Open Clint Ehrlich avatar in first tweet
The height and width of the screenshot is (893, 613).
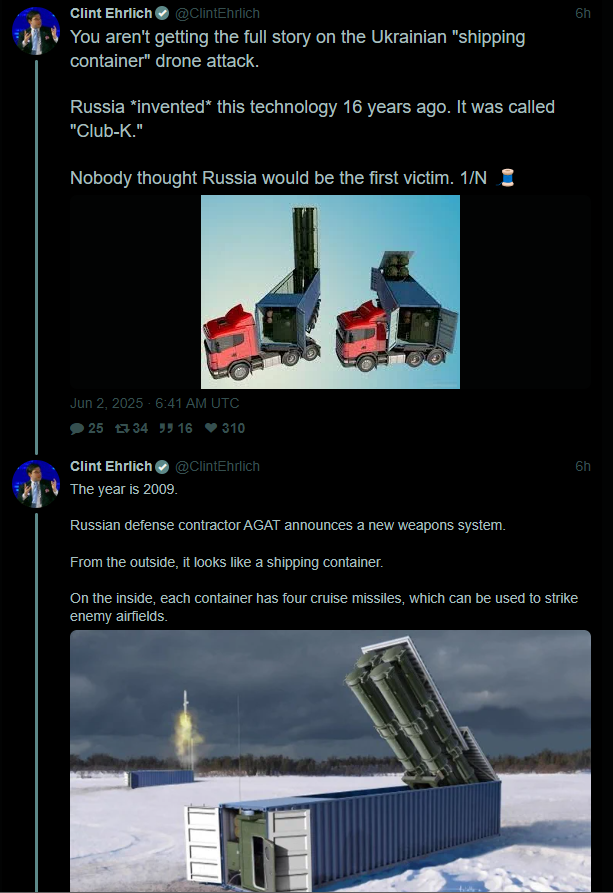pos(36,31)
